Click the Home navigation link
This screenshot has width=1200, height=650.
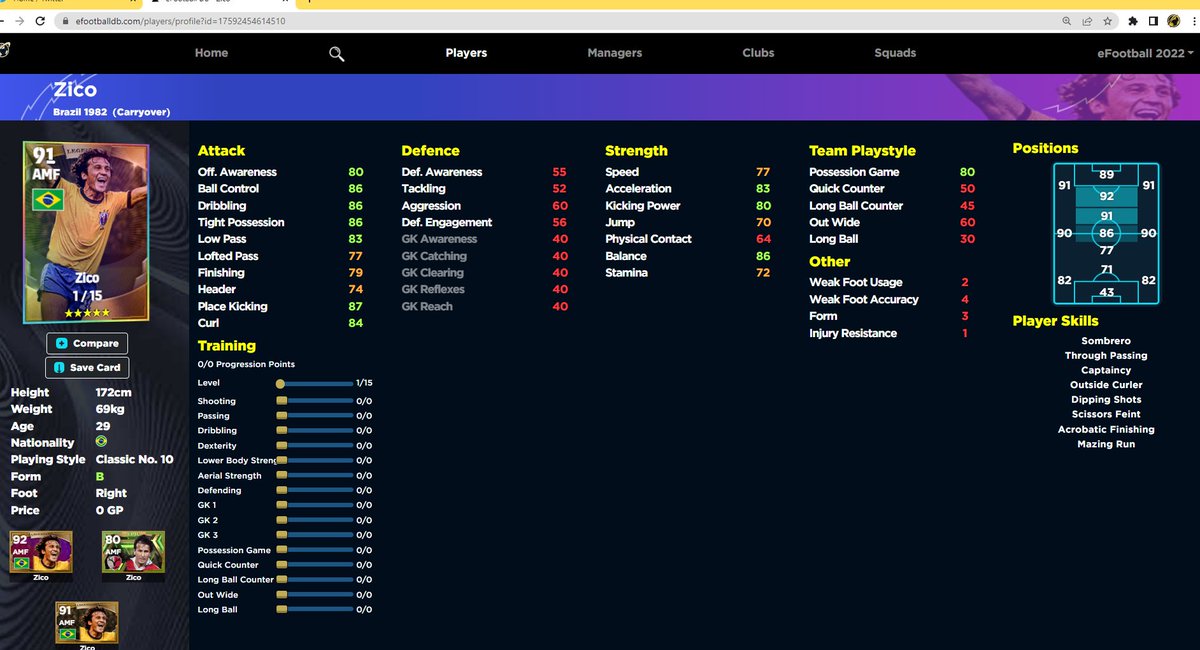pyautogui.click(x=211, y=53)
